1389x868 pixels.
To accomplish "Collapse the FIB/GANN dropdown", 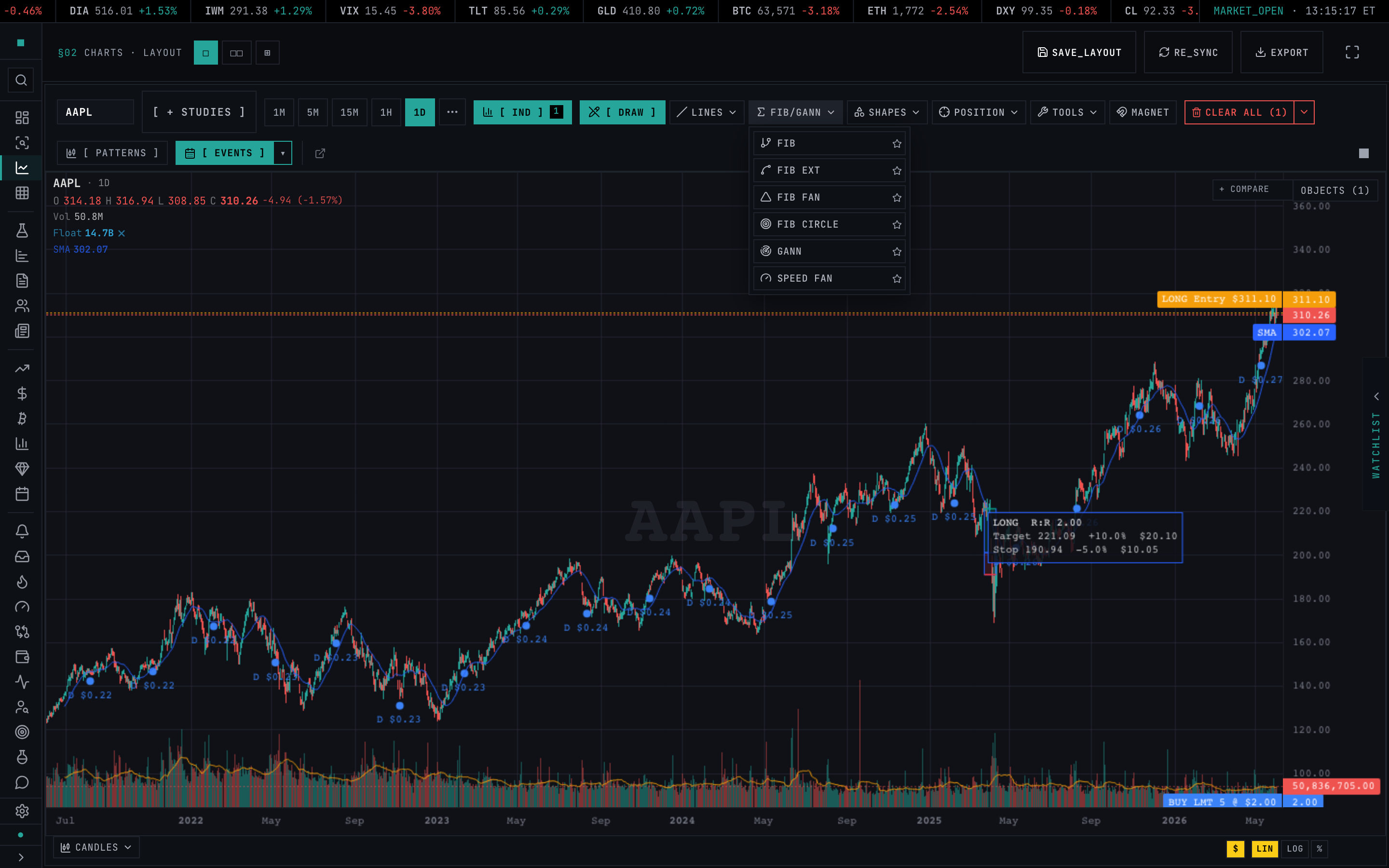I will [795, 112].
